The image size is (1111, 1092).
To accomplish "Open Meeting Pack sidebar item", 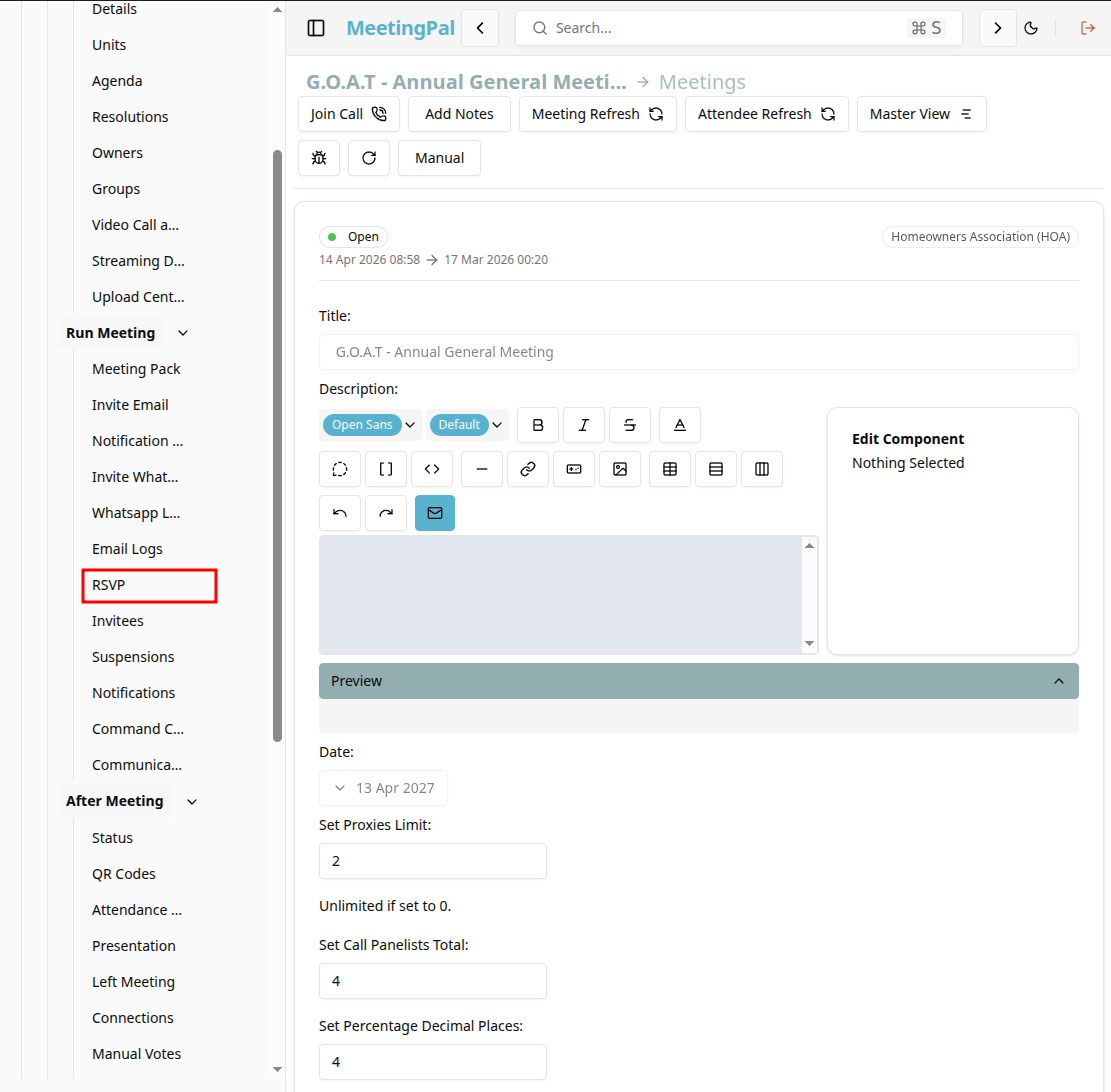I will pyautogui.click(x=136, y=369).
